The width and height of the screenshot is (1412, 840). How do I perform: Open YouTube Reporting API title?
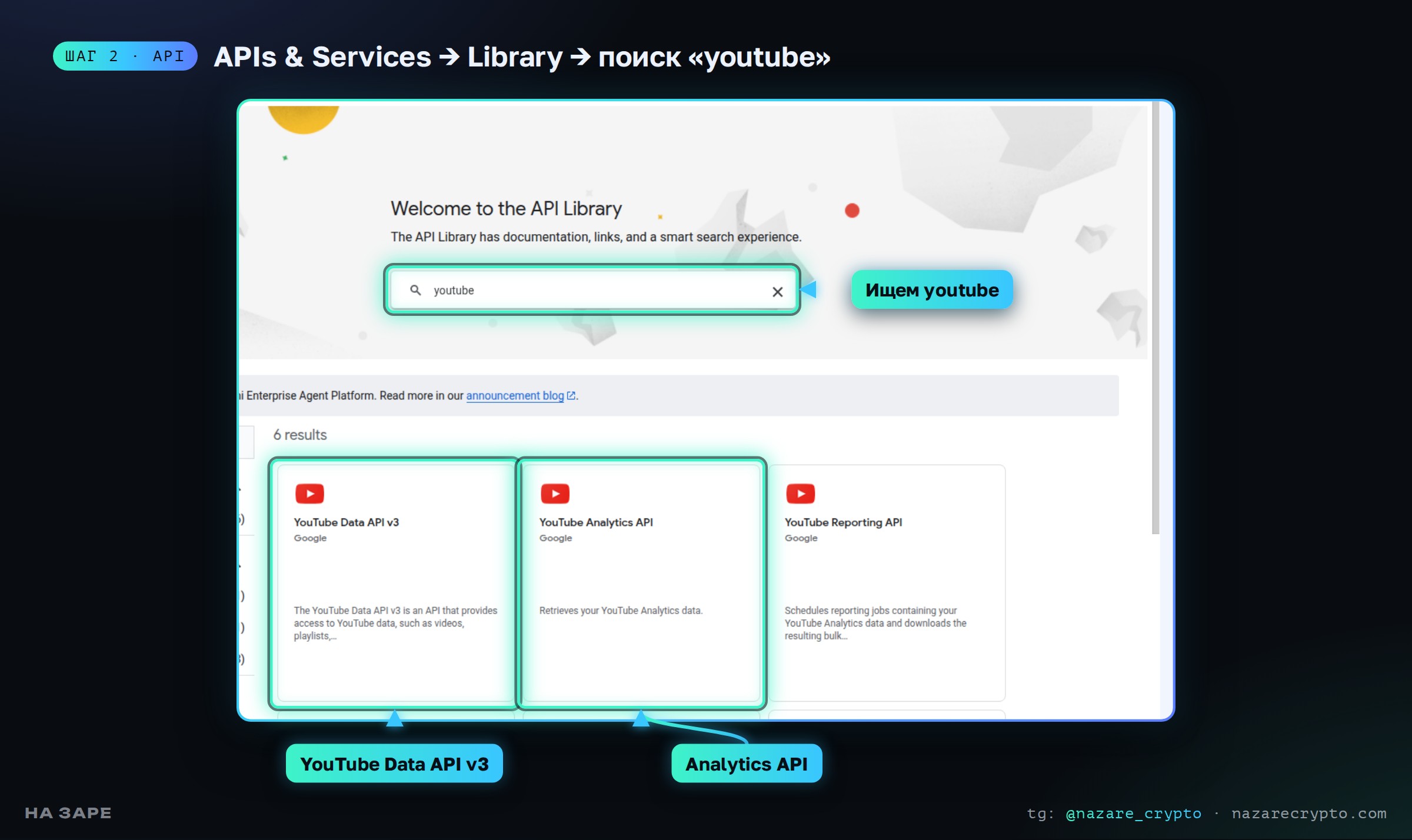click(x=843, y=522)
